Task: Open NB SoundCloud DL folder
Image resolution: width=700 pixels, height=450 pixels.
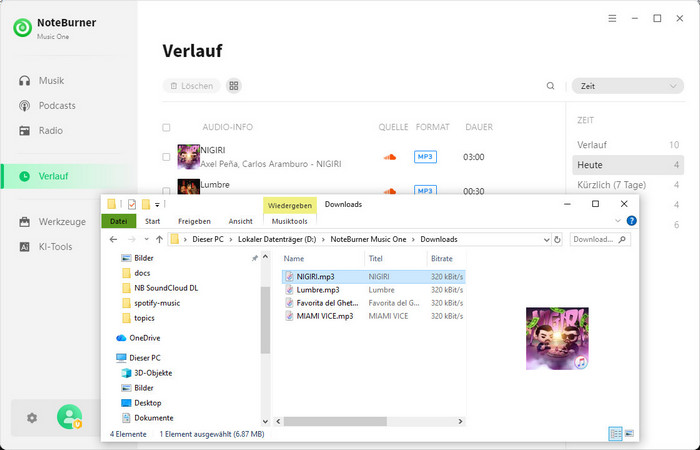Action: coord(160,288)
